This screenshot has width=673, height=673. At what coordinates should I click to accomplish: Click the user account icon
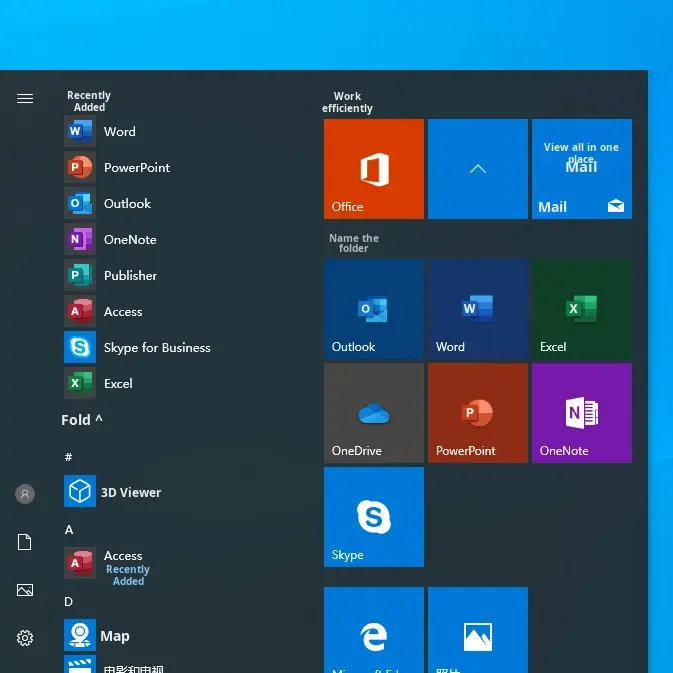pos(25,494)
